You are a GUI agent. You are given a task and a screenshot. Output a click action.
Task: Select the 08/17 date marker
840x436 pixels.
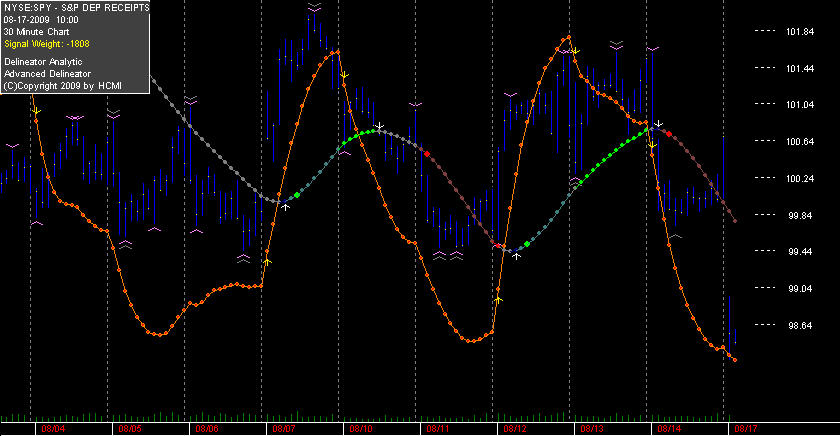point(746,429)
